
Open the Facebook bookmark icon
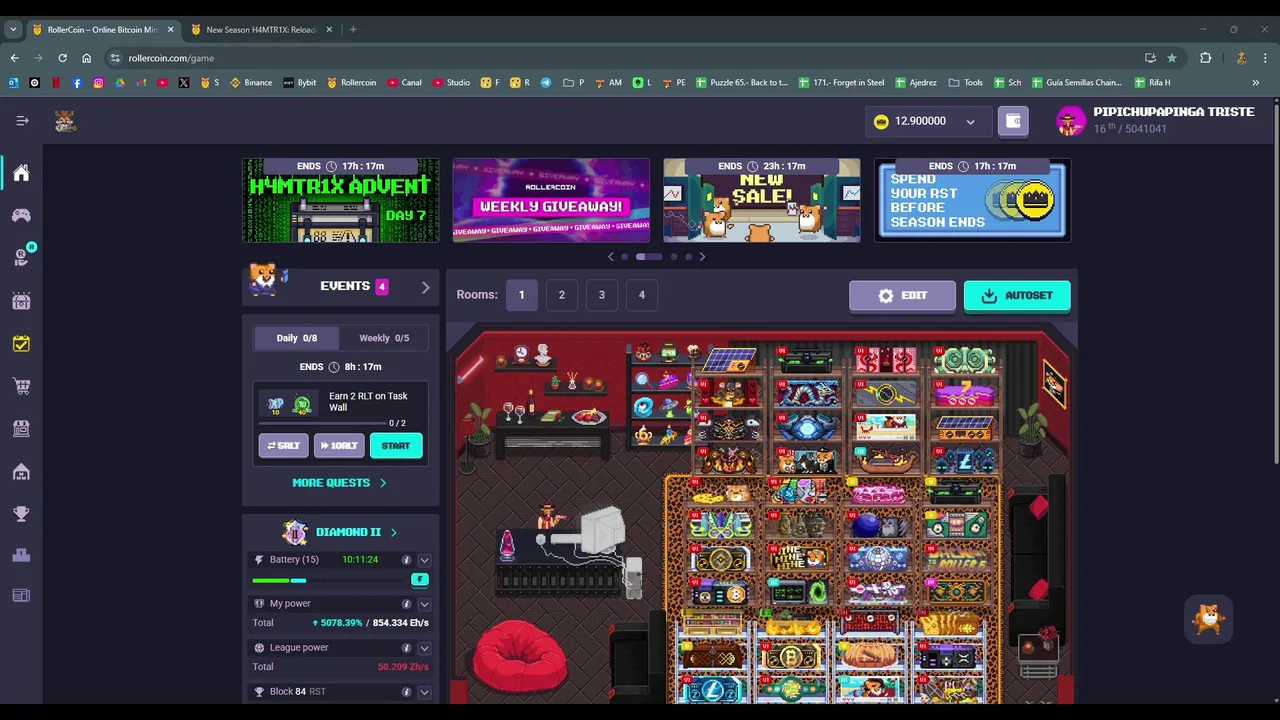click(77, 83)
